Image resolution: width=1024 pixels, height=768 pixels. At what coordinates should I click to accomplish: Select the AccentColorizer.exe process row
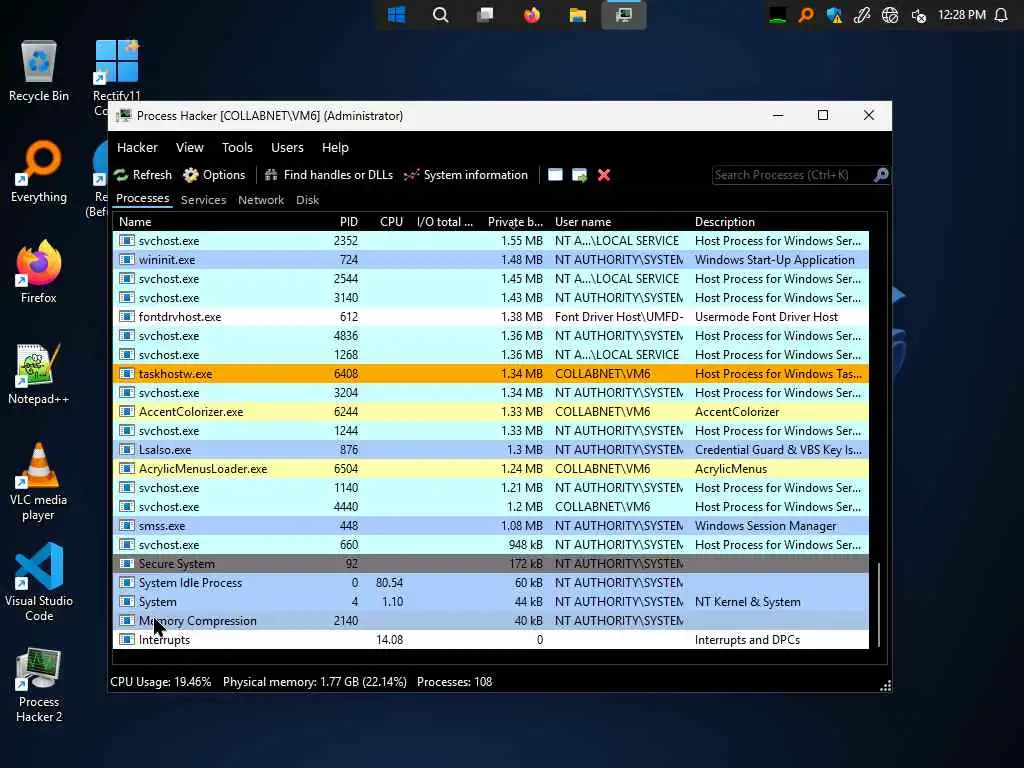pos(490,412)
